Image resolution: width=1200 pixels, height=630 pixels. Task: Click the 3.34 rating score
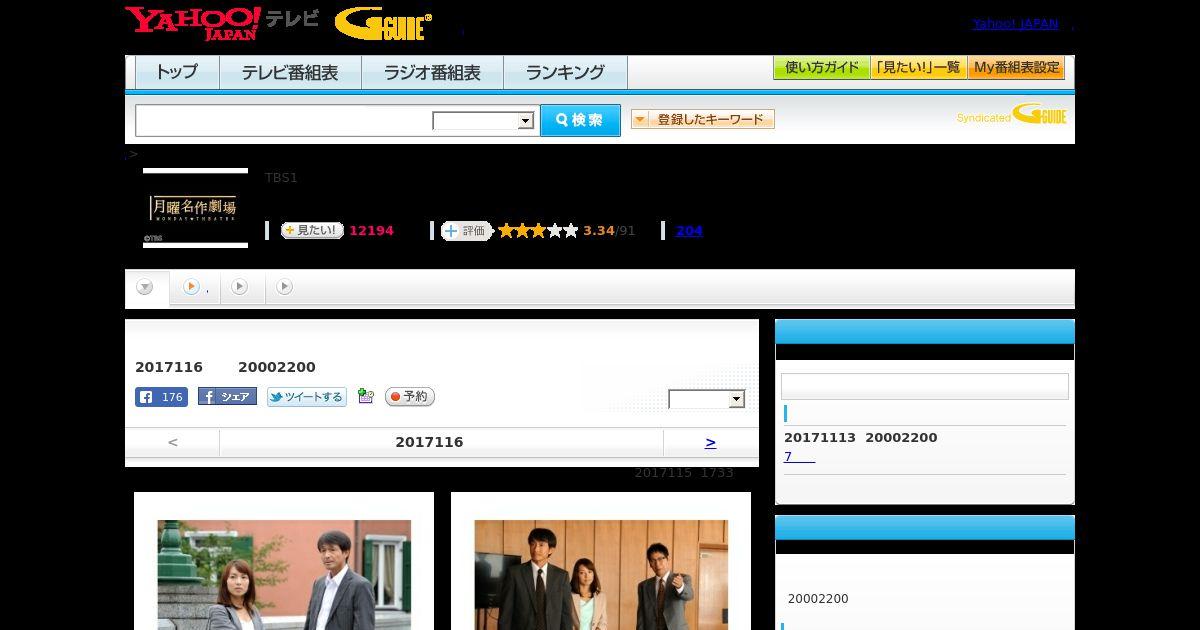coord(599,231)
